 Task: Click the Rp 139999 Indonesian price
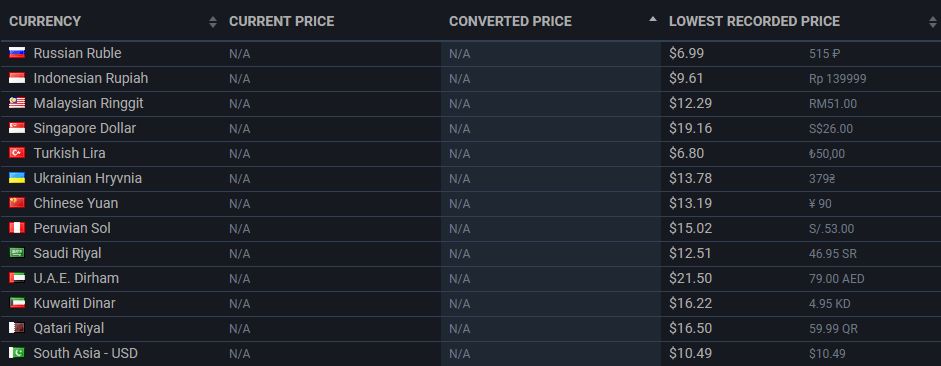click(x=837, y=79)
